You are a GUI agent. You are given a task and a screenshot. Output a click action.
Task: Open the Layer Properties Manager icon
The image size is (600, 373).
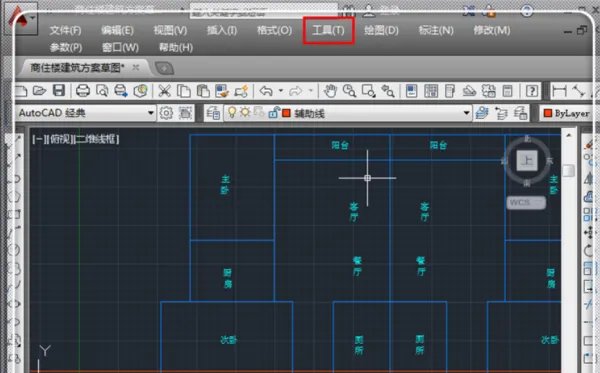[213, 113]
